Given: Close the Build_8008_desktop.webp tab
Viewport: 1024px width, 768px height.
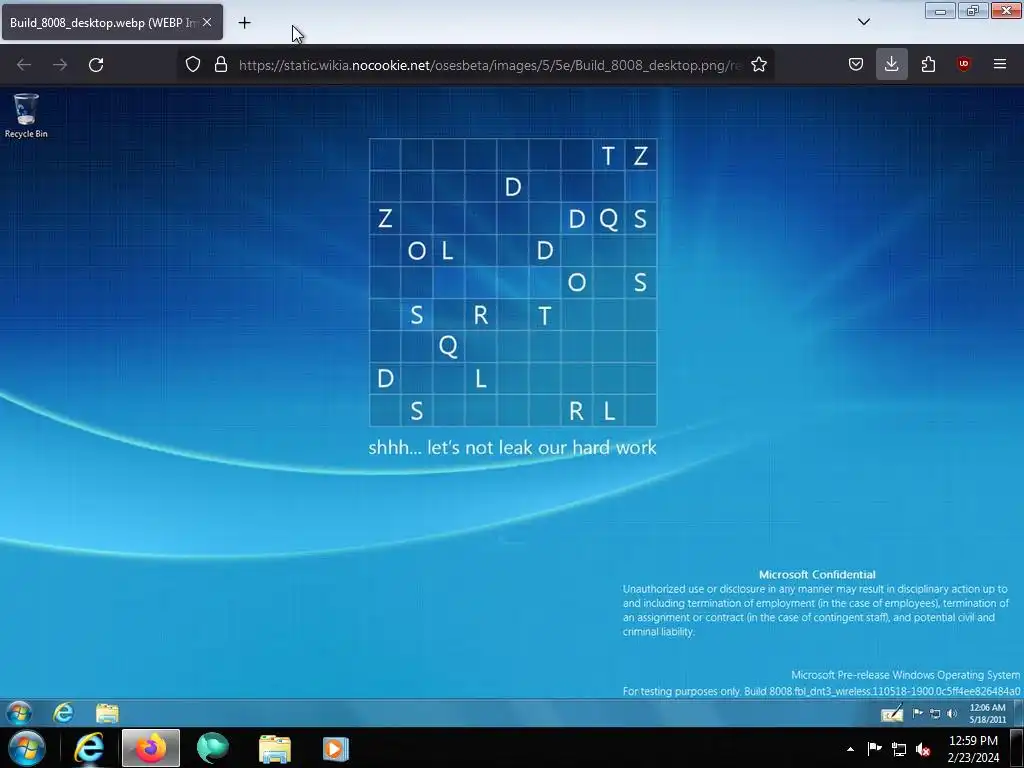Looking at the screenshot, I should [x=207, y=22].
